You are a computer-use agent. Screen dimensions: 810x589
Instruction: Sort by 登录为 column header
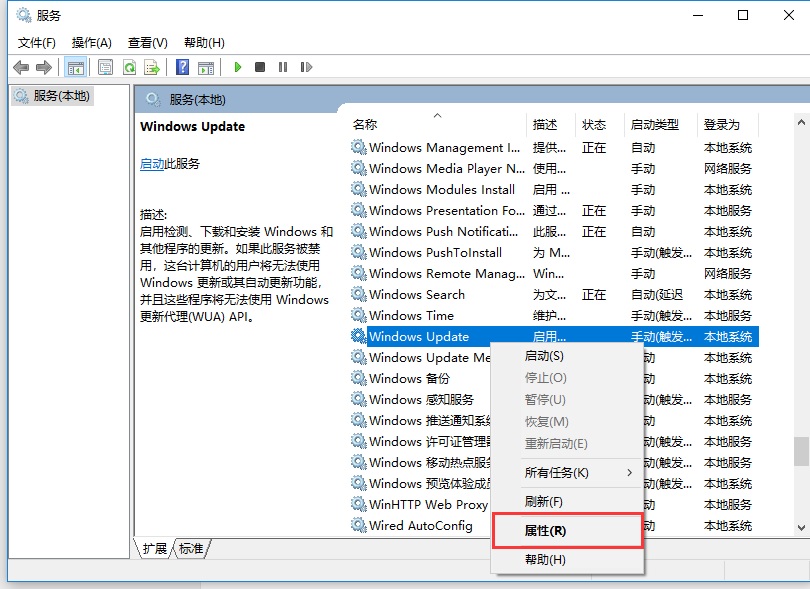point(727,125)
